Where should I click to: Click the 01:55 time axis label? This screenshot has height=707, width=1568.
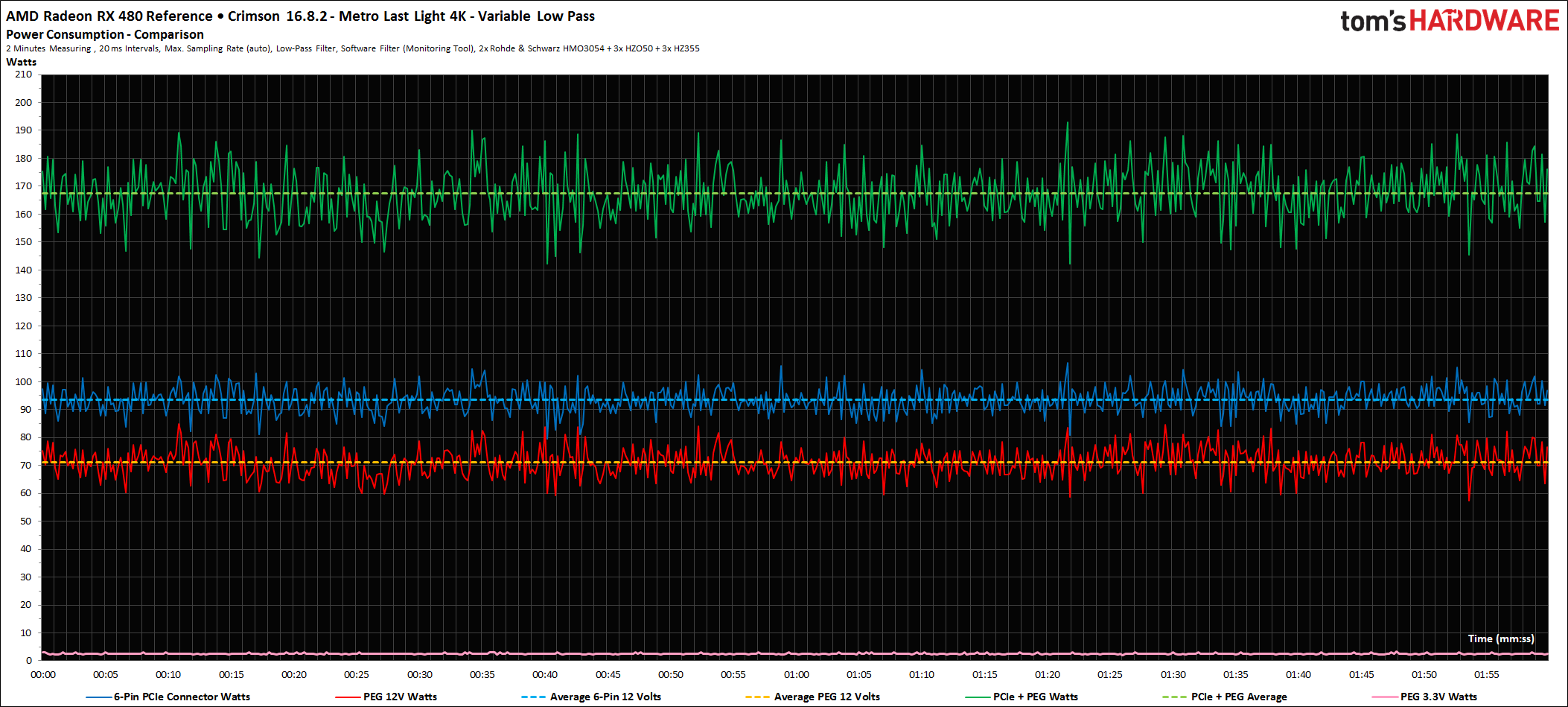click(1487, 674)
